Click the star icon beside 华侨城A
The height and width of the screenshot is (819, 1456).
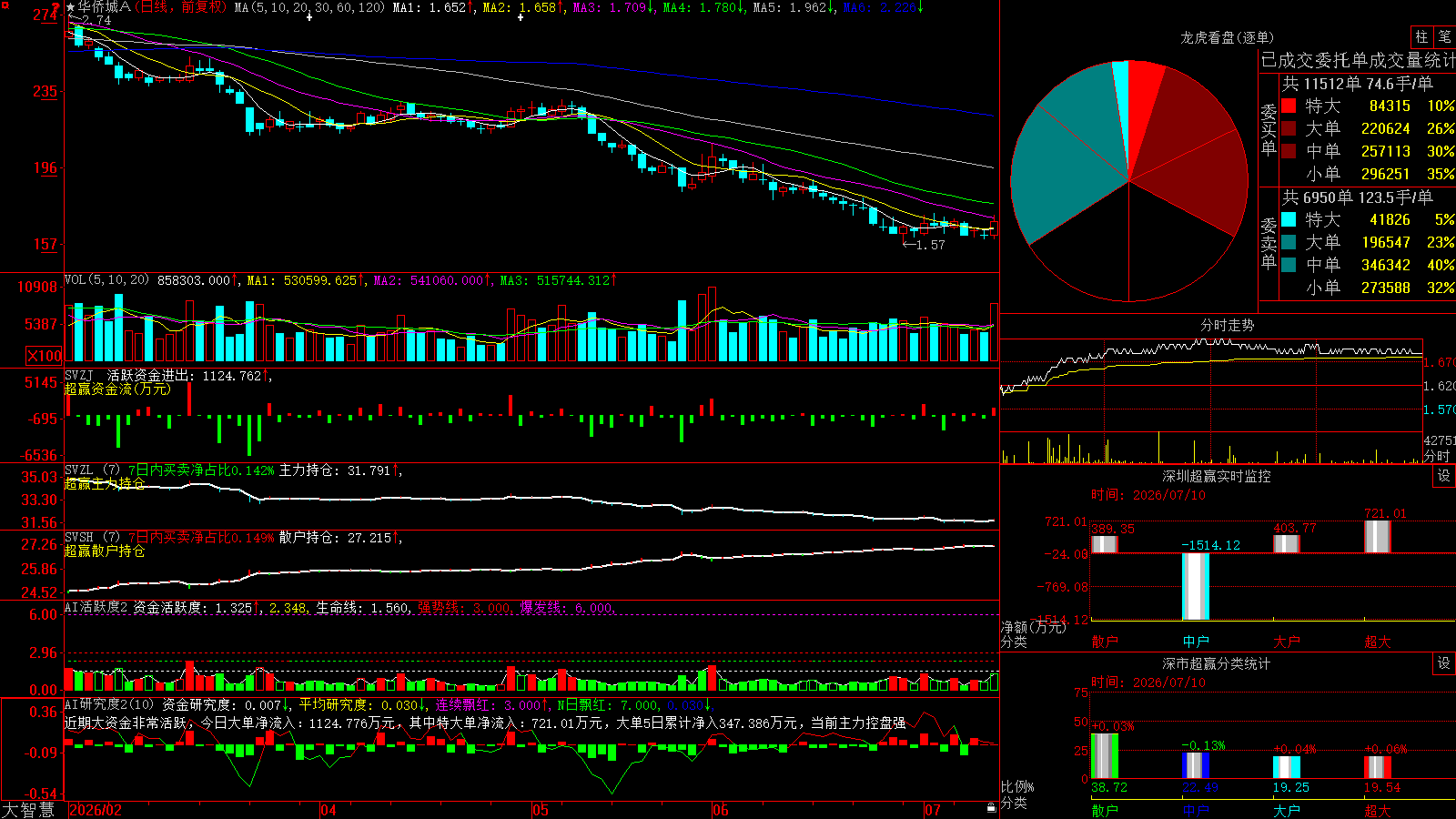71,7
